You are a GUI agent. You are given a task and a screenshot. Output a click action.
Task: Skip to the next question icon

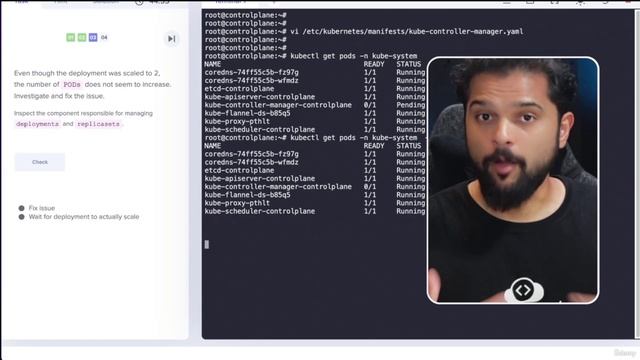point(171,39)
